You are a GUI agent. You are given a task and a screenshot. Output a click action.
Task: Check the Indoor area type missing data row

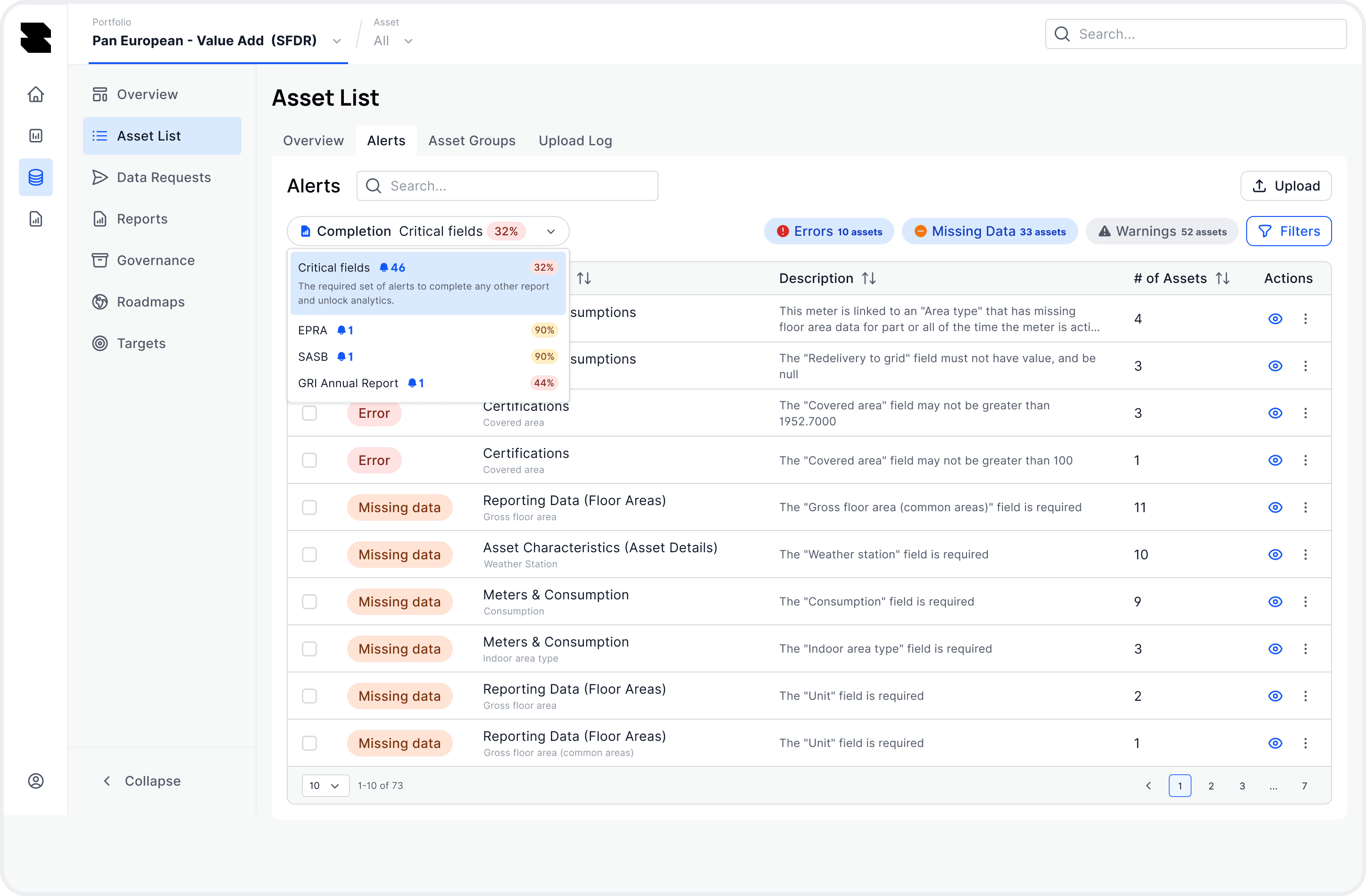pos(309,648)
